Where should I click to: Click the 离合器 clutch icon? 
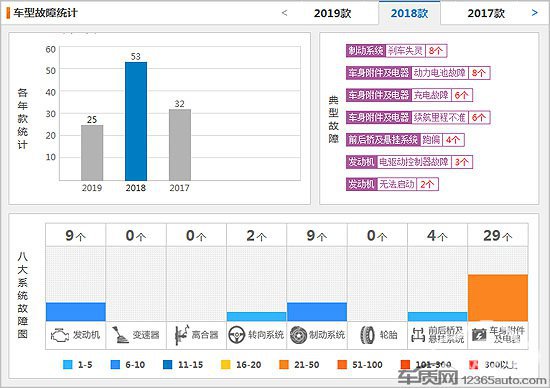click(181, 335)
